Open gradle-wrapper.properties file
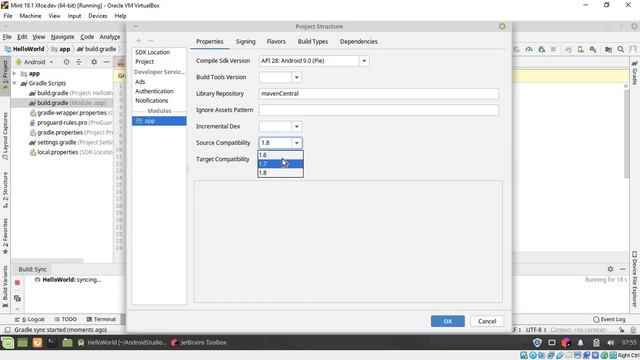The image size is (640, 360). coord(71,113)
